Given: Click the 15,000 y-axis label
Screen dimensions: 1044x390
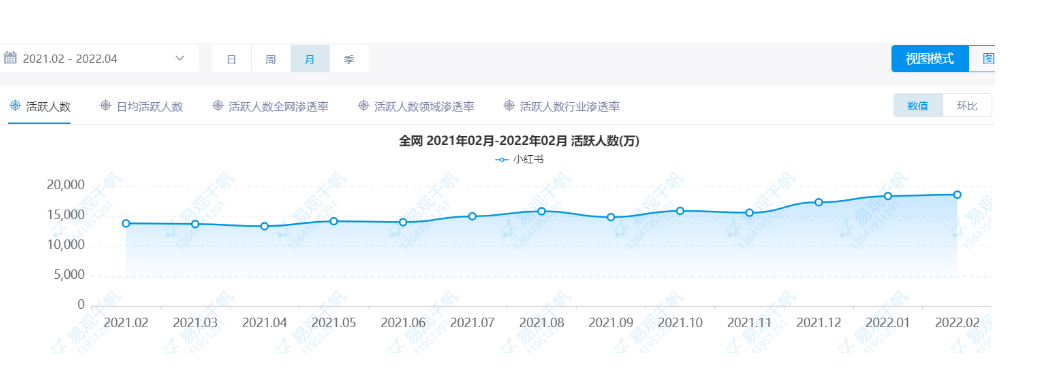Looking at the screenshot, I should click(65, 215).
